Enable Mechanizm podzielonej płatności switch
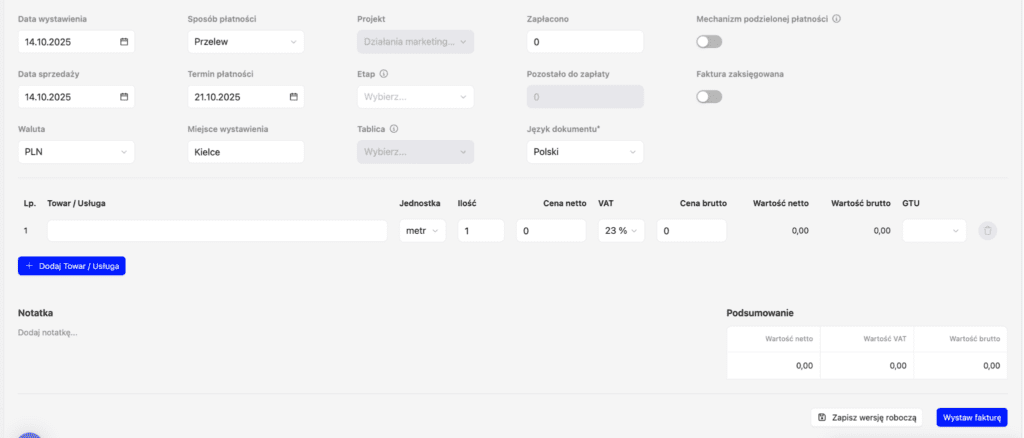 coord(709,42)
